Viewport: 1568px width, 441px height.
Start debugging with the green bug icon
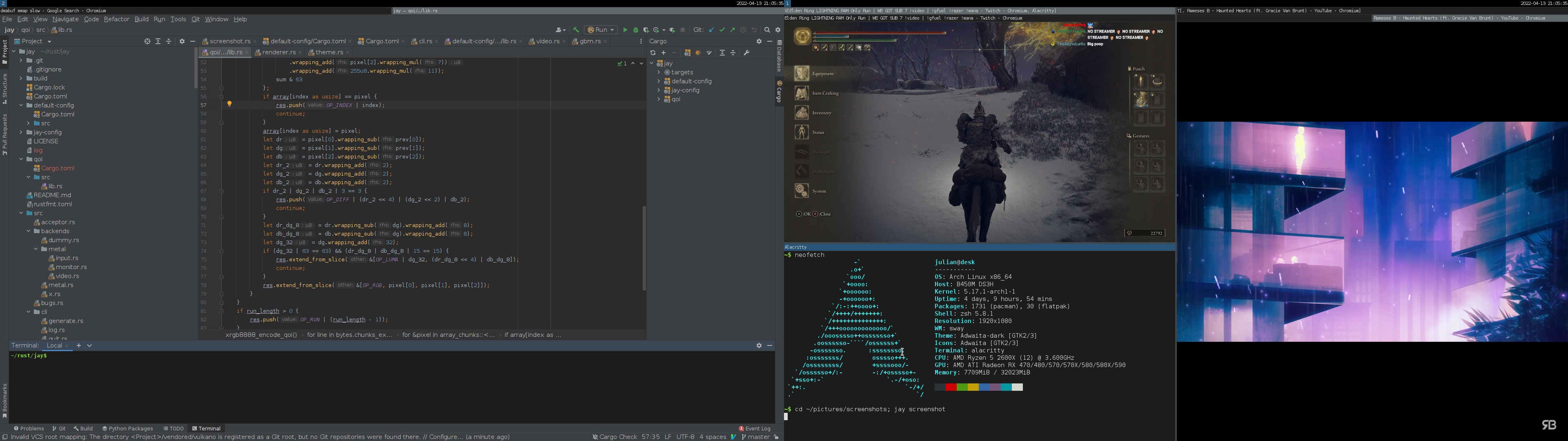point(636,30)
